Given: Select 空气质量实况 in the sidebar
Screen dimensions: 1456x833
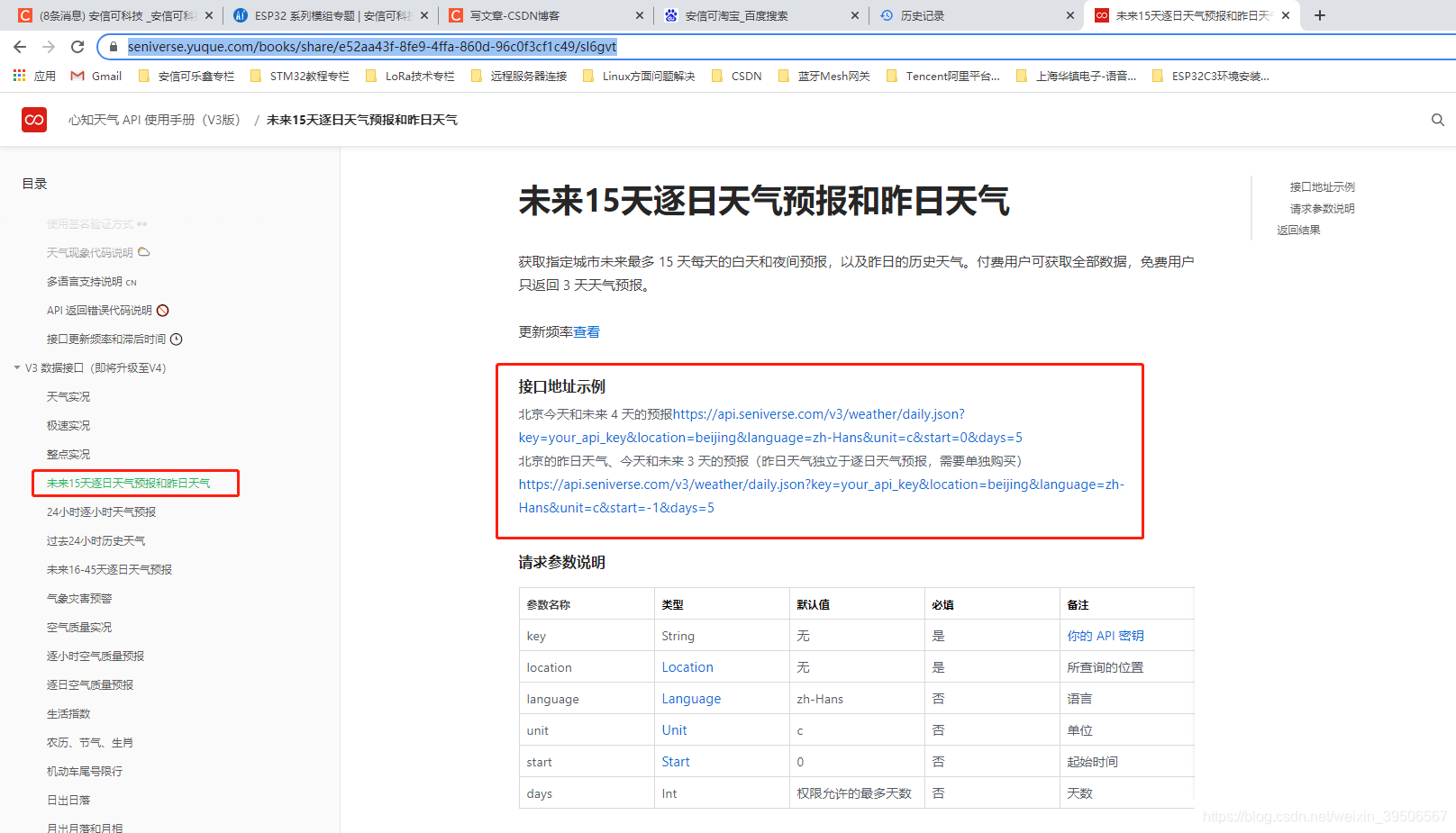Looking at the screenshot, I should 79,627.
